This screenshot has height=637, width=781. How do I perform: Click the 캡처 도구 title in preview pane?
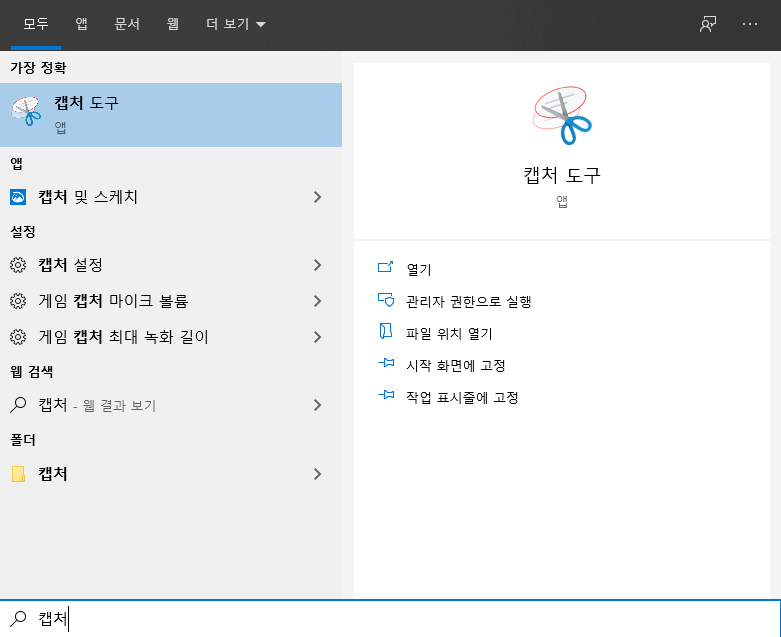click(x=562, y=175)
